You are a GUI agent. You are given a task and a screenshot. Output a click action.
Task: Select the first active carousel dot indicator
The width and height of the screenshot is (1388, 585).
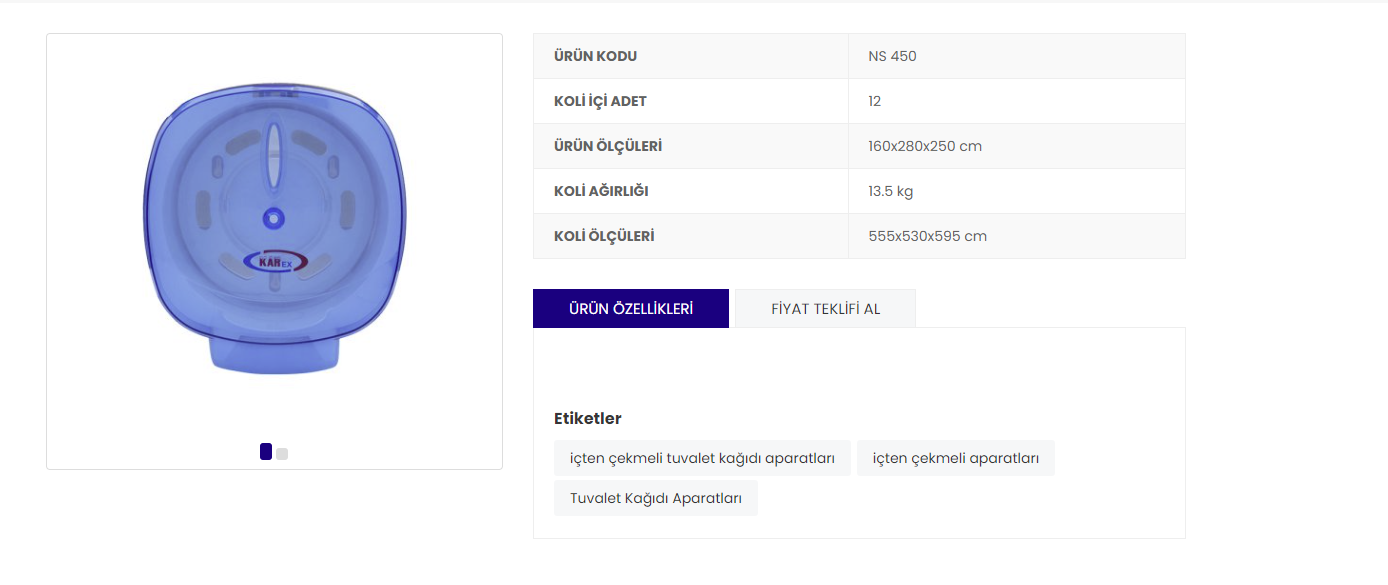[266, 452]
